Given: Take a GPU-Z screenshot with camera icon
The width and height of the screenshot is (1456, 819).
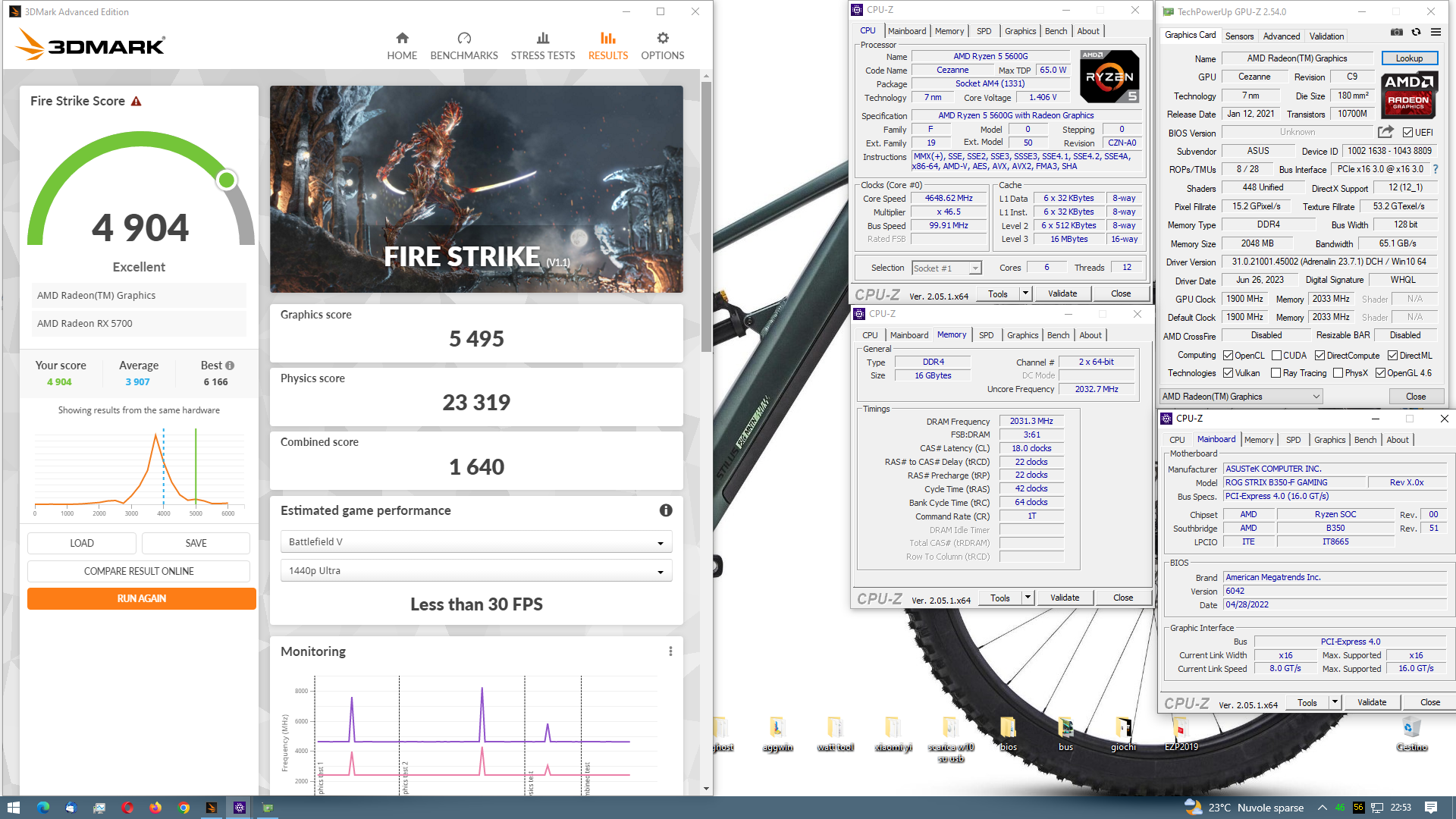Looking at the screenshot, I should click(x=1397, y=32).
